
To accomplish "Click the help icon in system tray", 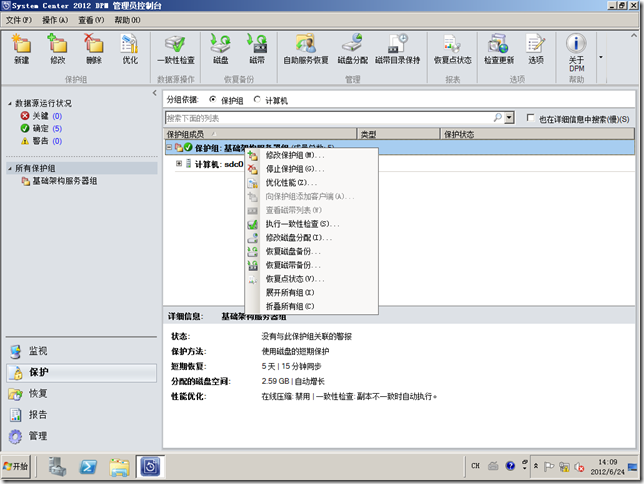I will click(510, 466).
